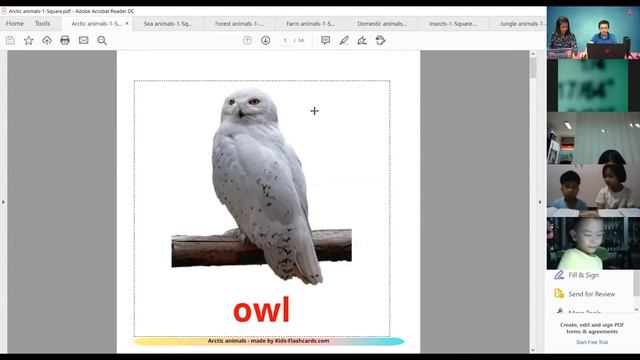This screenshot has width=640, height=360.
Task: Open Fill & Sign tool
Action: coord(584,275)
